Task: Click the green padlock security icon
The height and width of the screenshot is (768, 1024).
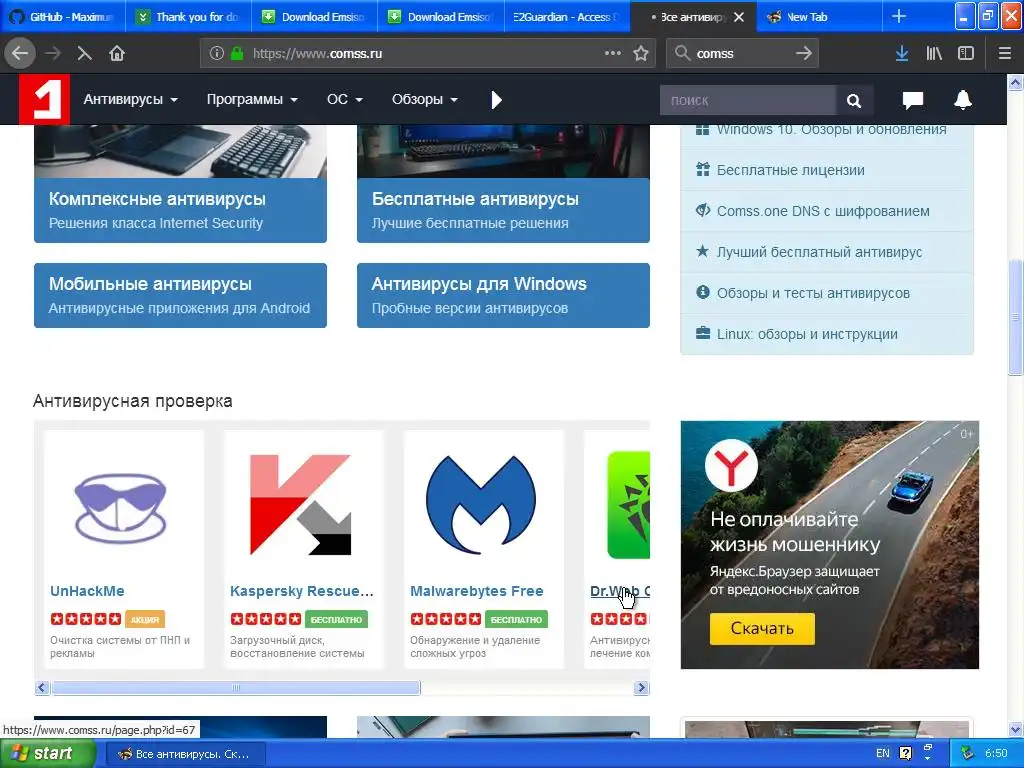Action: coord(237,54)
